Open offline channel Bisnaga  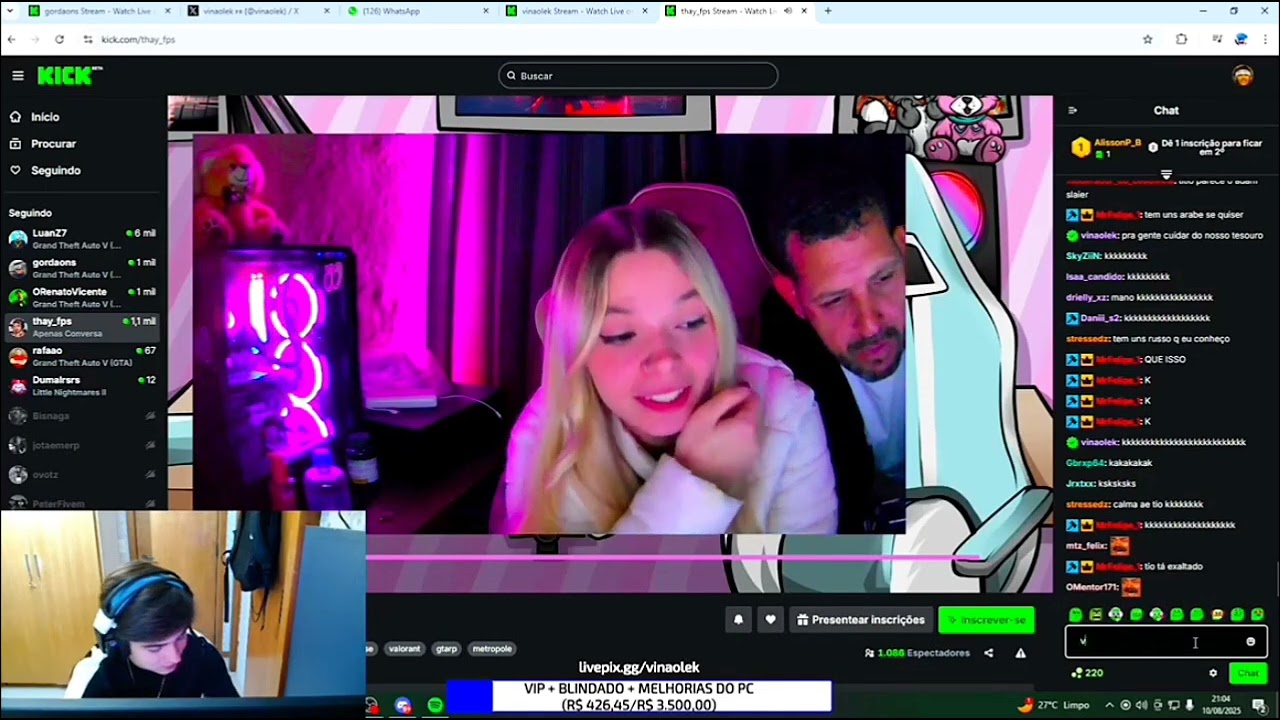[x=82, y=416]
